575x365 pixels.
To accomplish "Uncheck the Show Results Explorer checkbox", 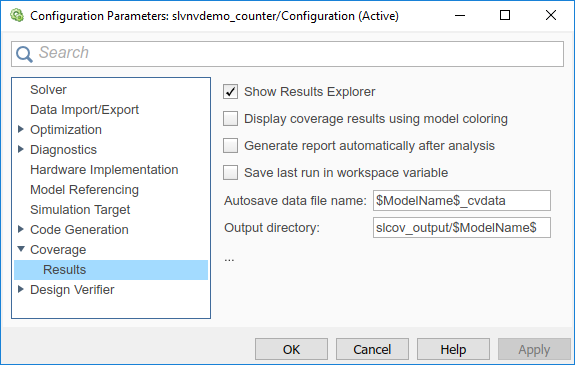I will point(230,92).
